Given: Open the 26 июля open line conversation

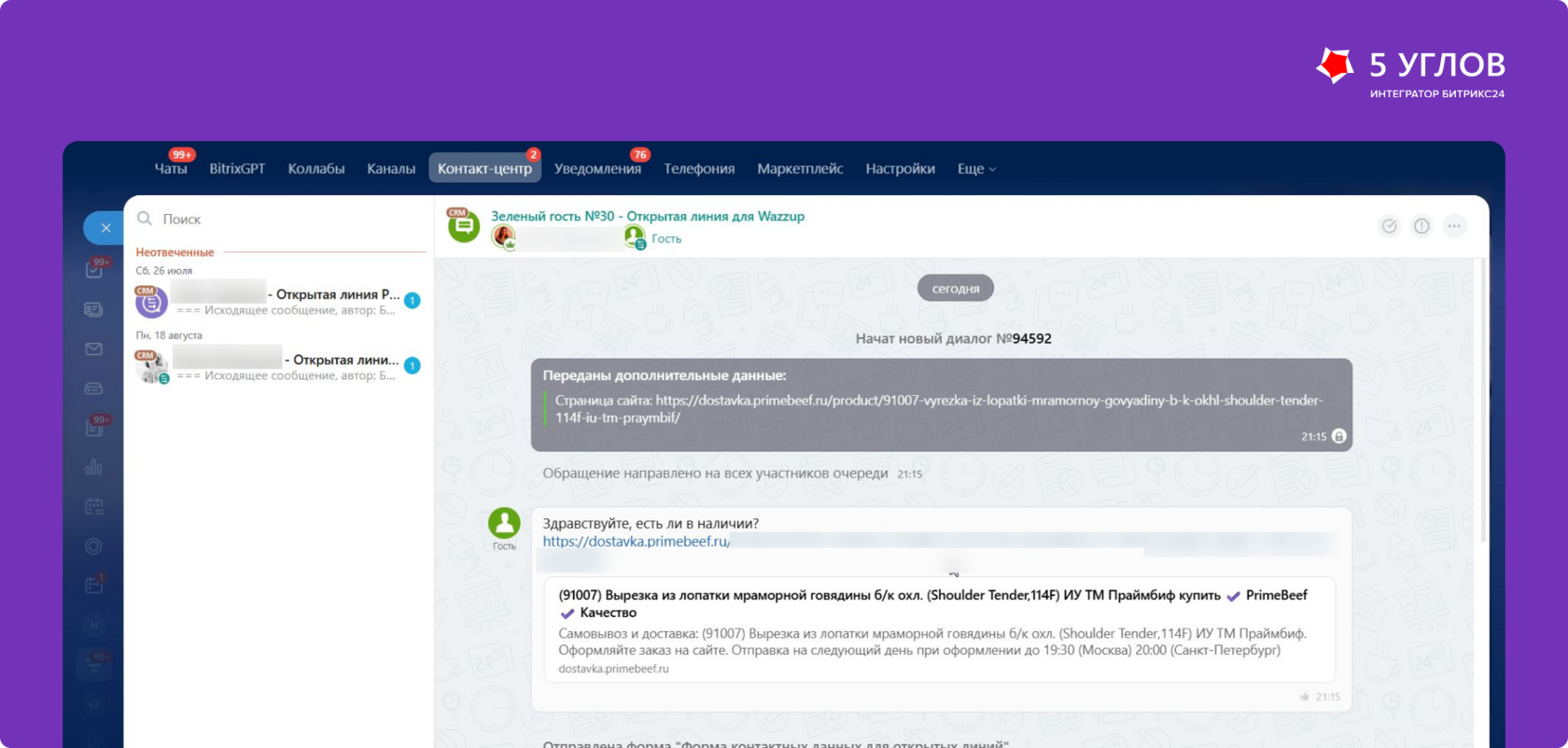Looking at the screenshot, I should point(279,302).
